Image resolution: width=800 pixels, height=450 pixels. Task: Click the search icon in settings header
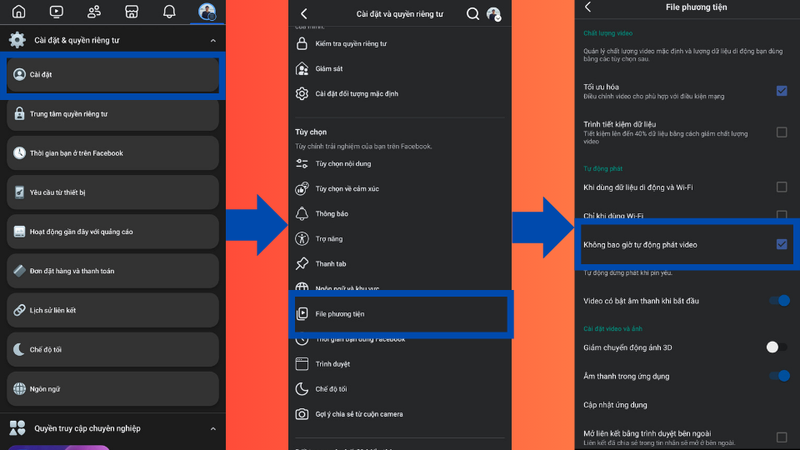(x=473, y=14)
